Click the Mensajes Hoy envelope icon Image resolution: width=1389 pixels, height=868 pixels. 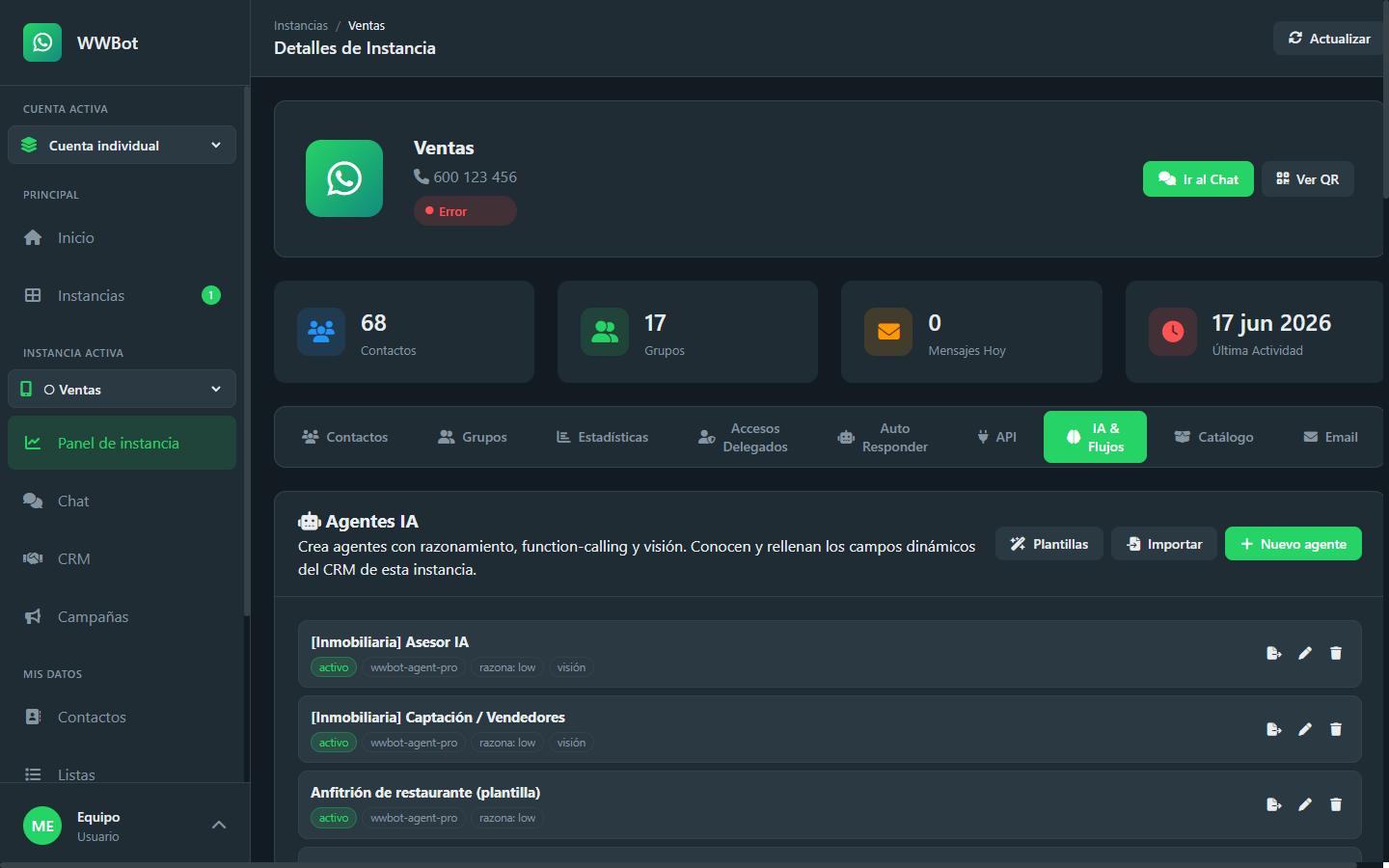(x=888, y=332)
